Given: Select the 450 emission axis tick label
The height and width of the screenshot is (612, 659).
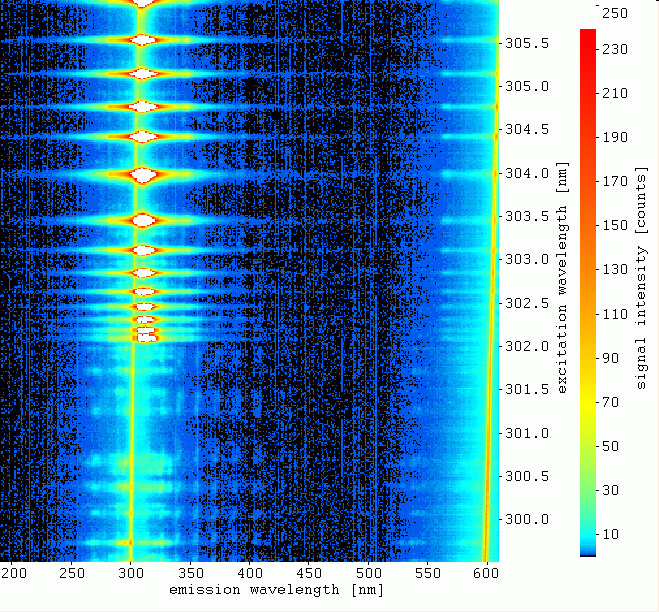Looking at the screenshot, I should [309, 573].
